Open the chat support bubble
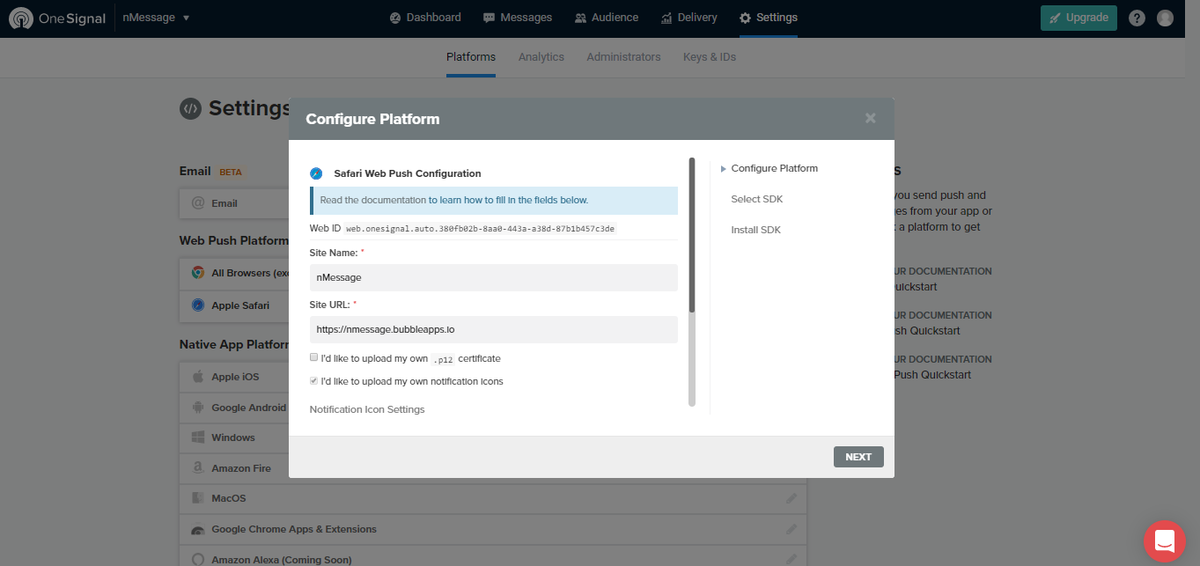The width and height of the screenshot is (1200, 566). (x=1164, y=541)
